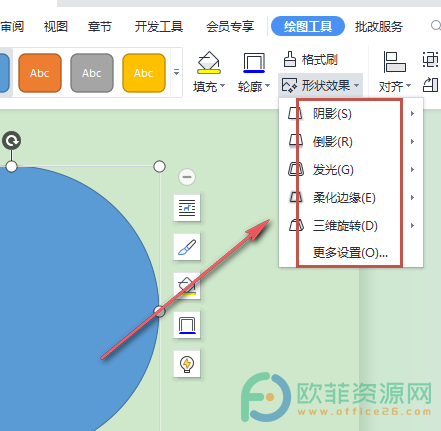The height and width of the screenshot is (431, 441).
Task: Open the 会员专享 tab
Action: coord(230,26)
